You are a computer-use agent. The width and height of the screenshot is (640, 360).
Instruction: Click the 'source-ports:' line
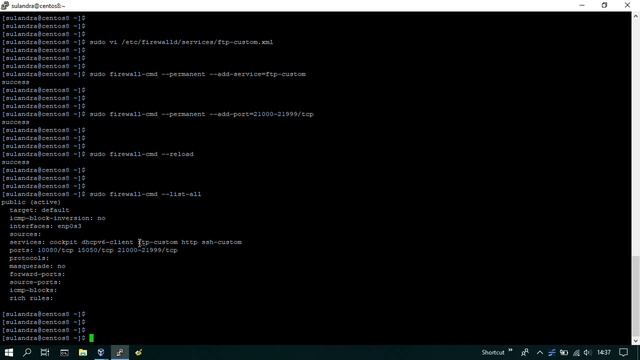click(x=35, y=282)
